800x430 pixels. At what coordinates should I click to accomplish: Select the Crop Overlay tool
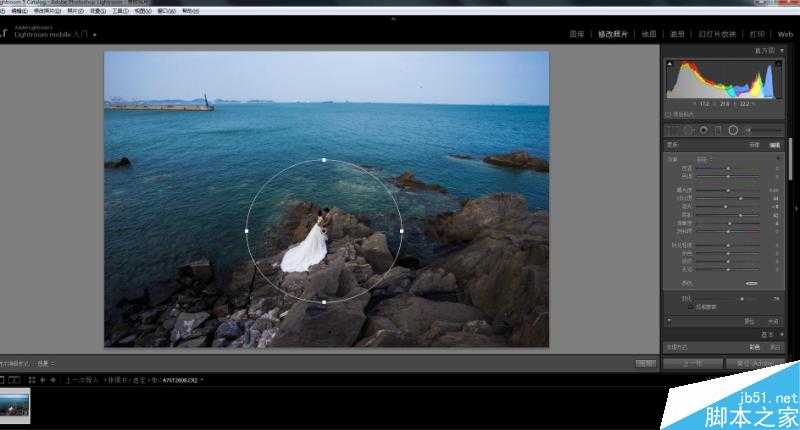point(673,130)
